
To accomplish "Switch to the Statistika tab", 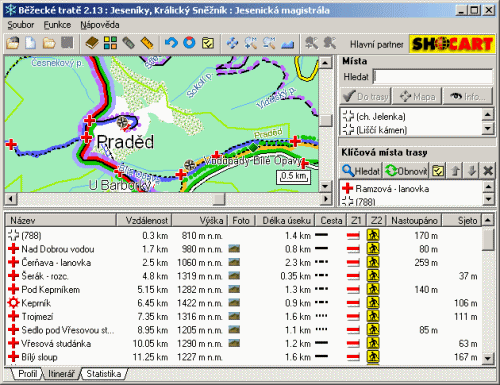I will point(103,374).
